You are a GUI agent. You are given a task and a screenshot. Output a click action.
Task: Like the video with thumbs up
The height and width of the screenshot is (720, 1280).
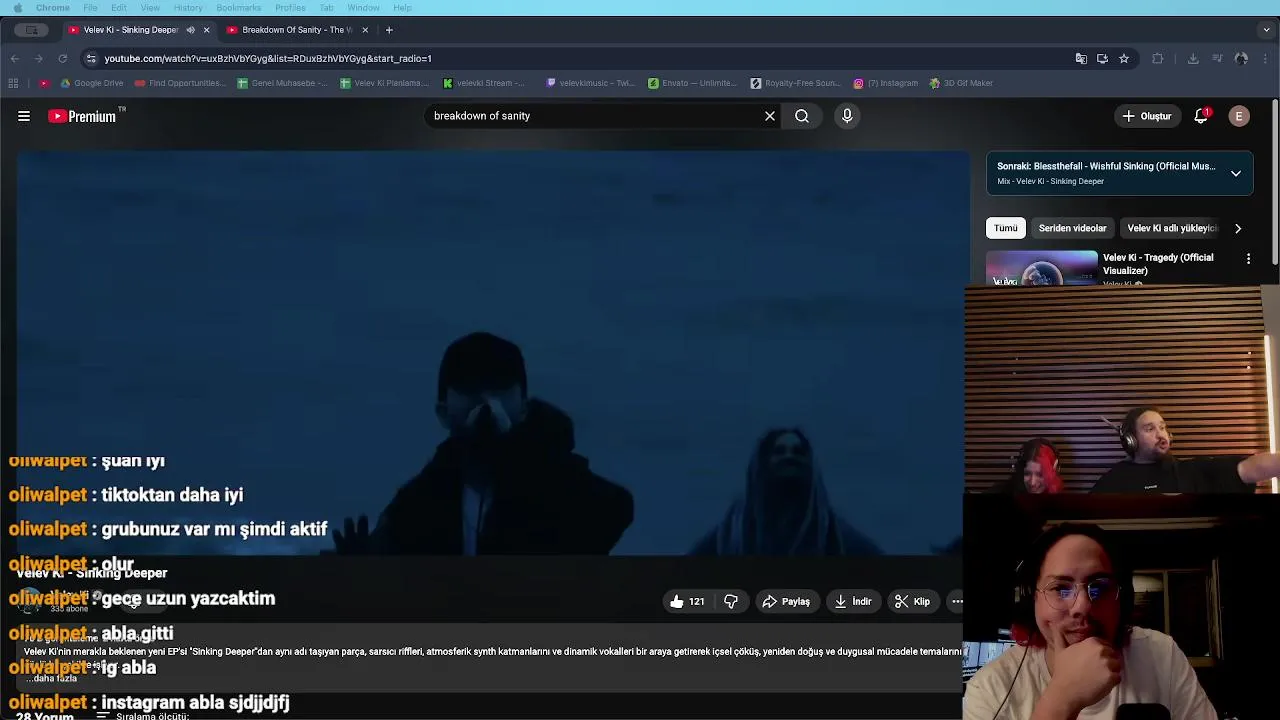coord(687,602)
